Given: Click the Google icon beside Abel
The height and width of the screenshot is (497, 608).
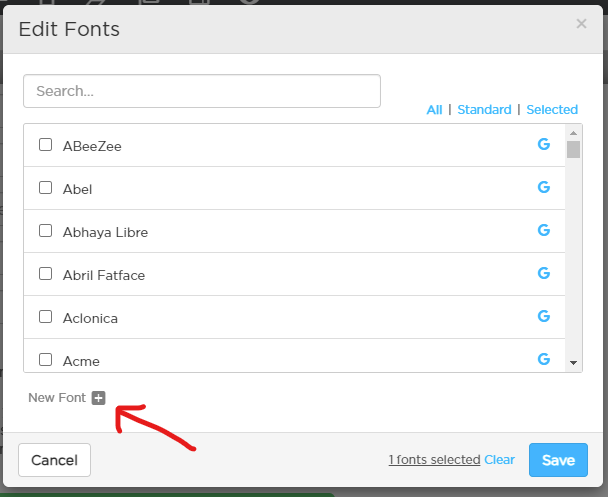Looking at the screenshot, I should pos(544,187).
